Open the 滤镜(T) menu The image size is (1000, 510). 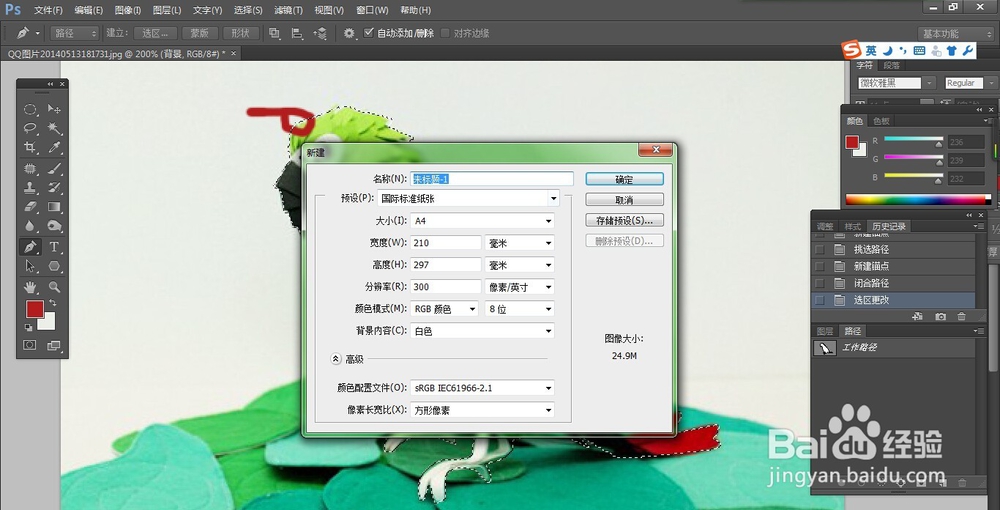click(288, 10)
